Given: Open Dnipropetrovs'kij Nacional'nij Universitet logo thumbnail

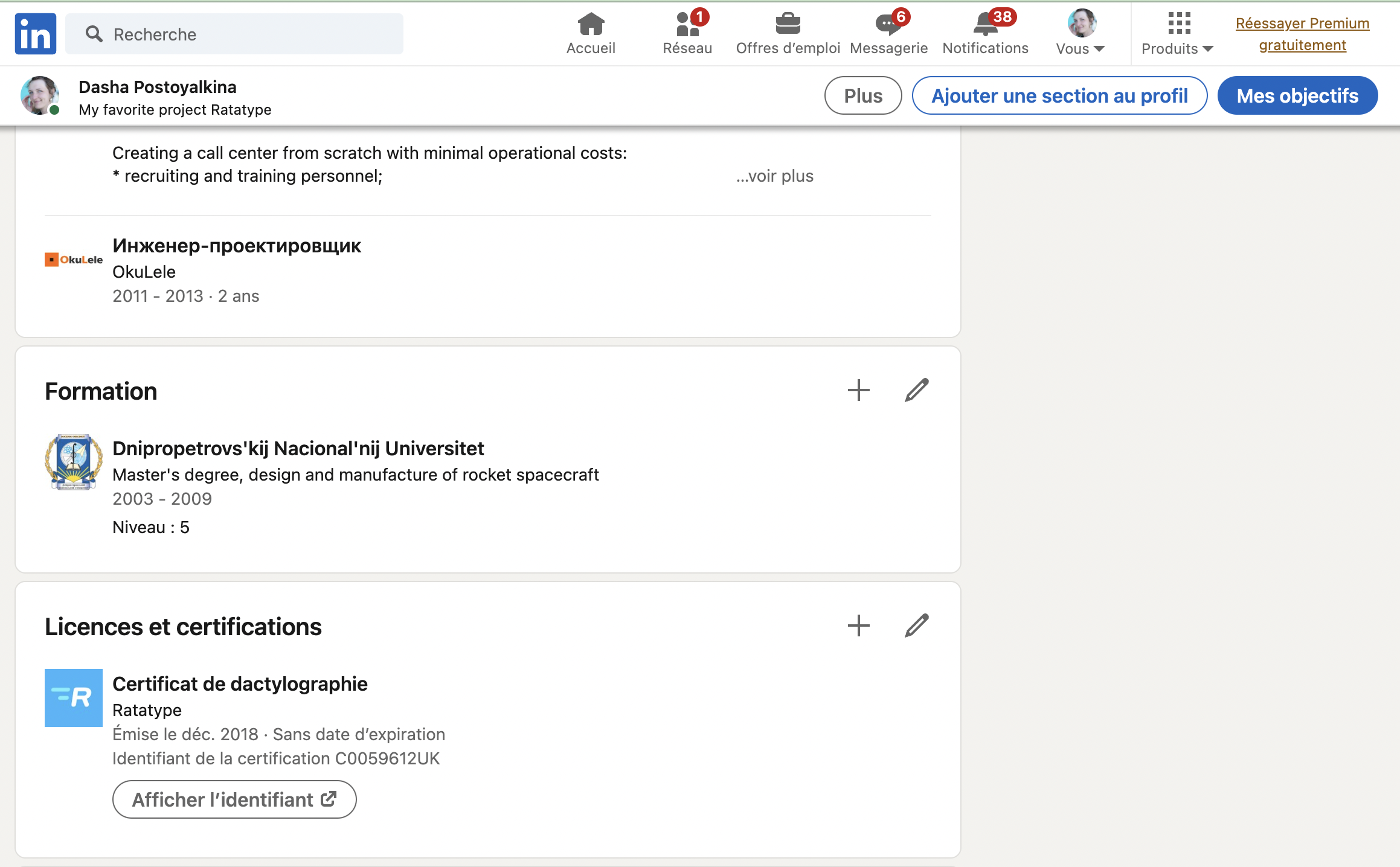Looking at the screenshot, I should 73,462.
